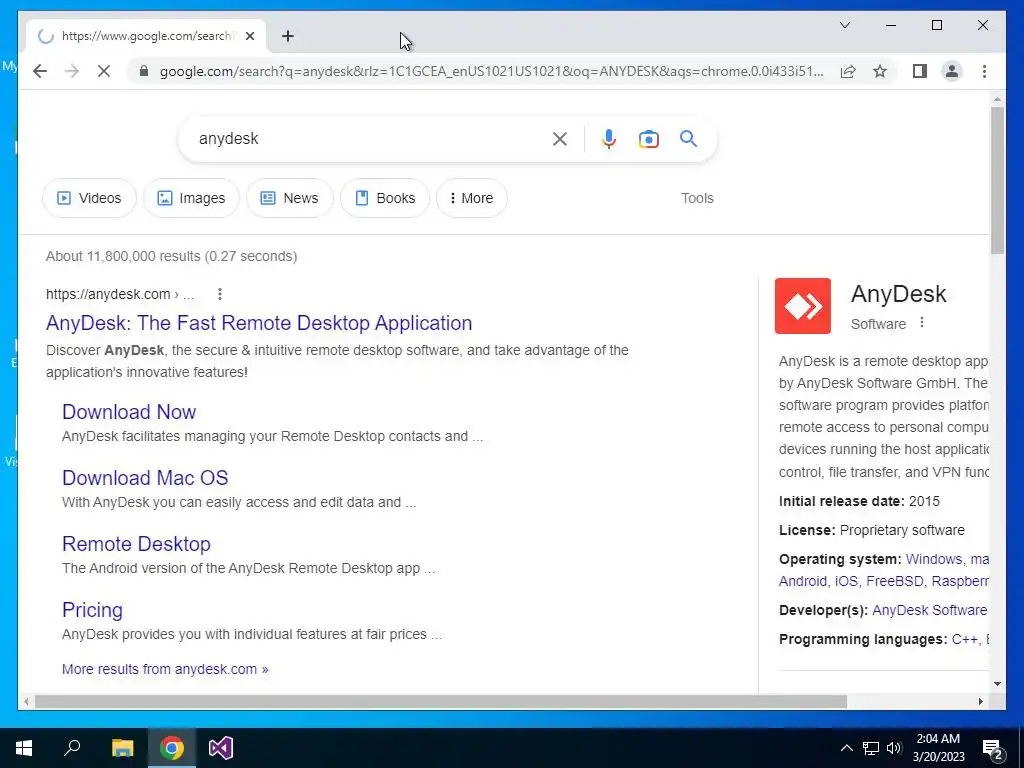Open the tab search chevron
The width and height of the screenshot is (1024, 768).
(844, 25)
